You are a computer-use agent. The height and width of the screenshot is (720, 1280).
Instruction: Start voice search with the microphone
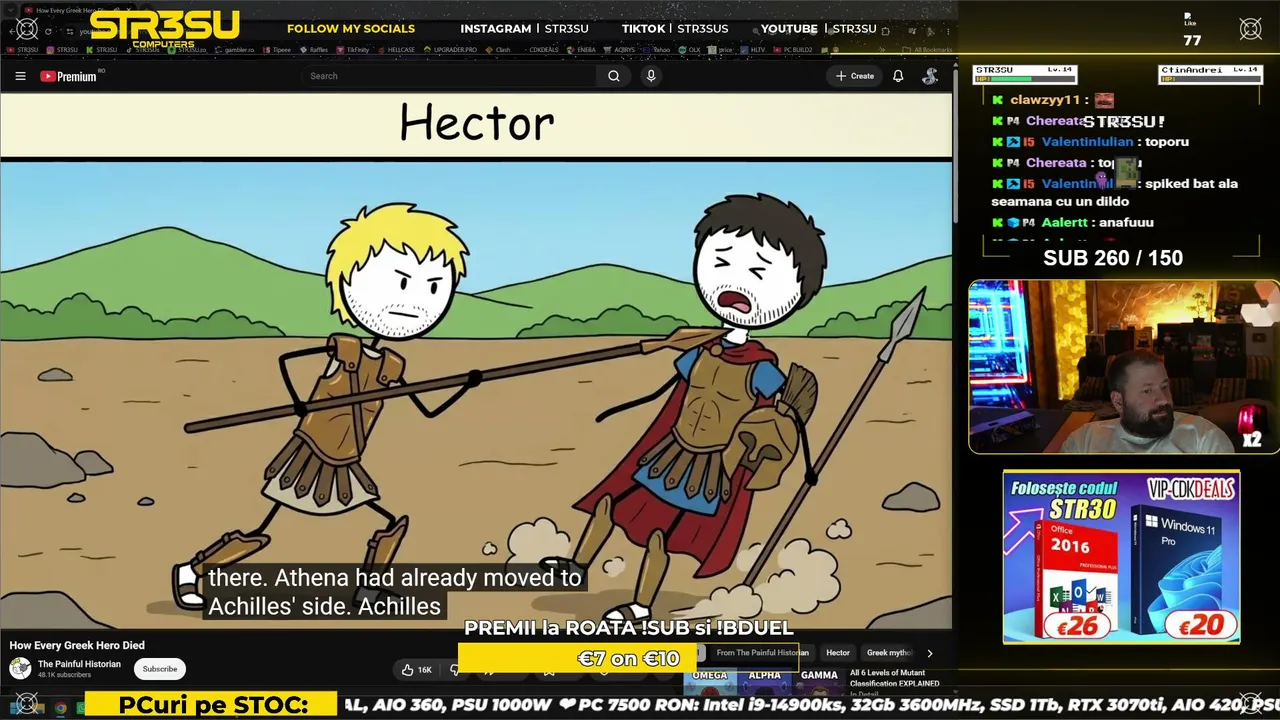tap(651, 76)
